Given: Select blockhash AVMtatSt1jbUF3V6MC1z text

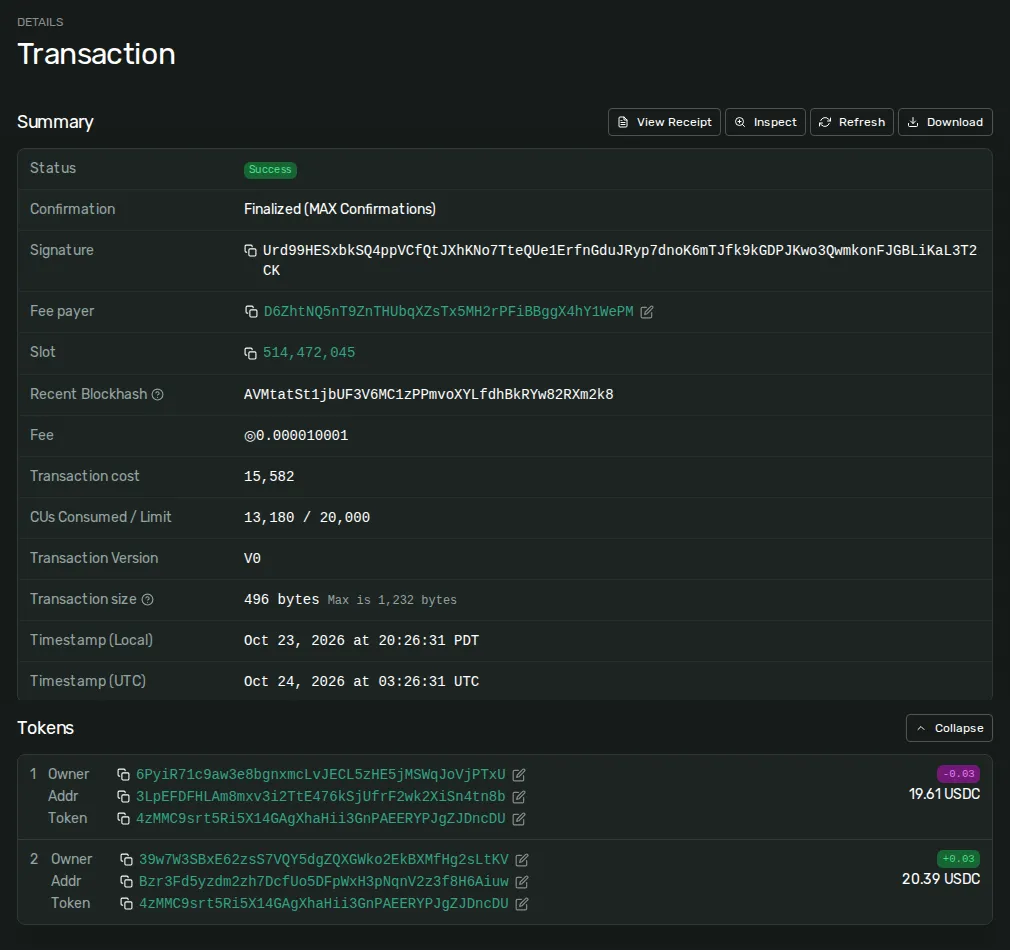Looking at the screenshot, I should pos(428,394).
